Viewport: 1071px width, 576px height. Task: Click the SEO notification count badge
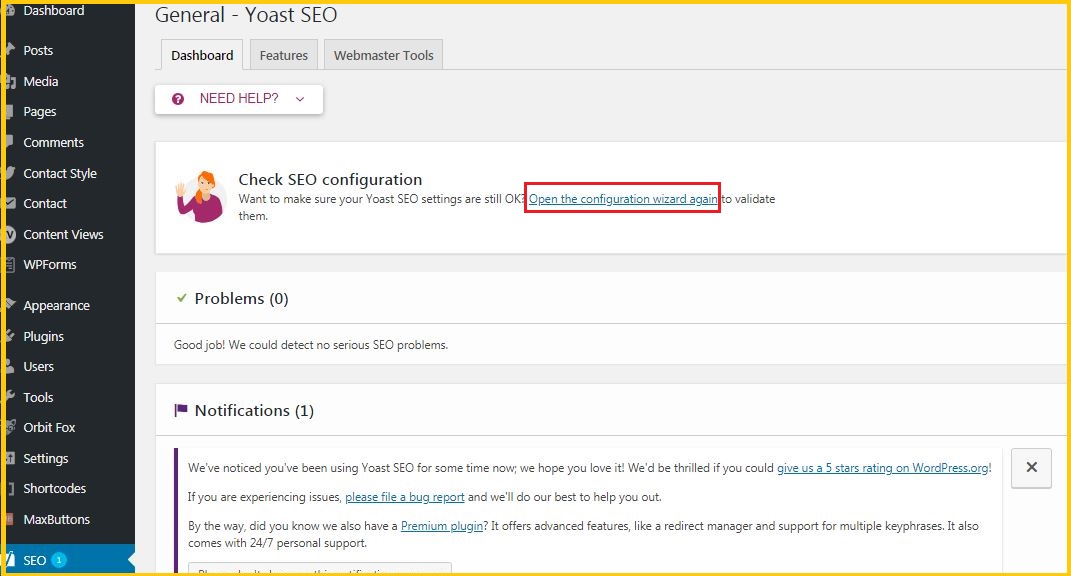[x=59, y=560]
